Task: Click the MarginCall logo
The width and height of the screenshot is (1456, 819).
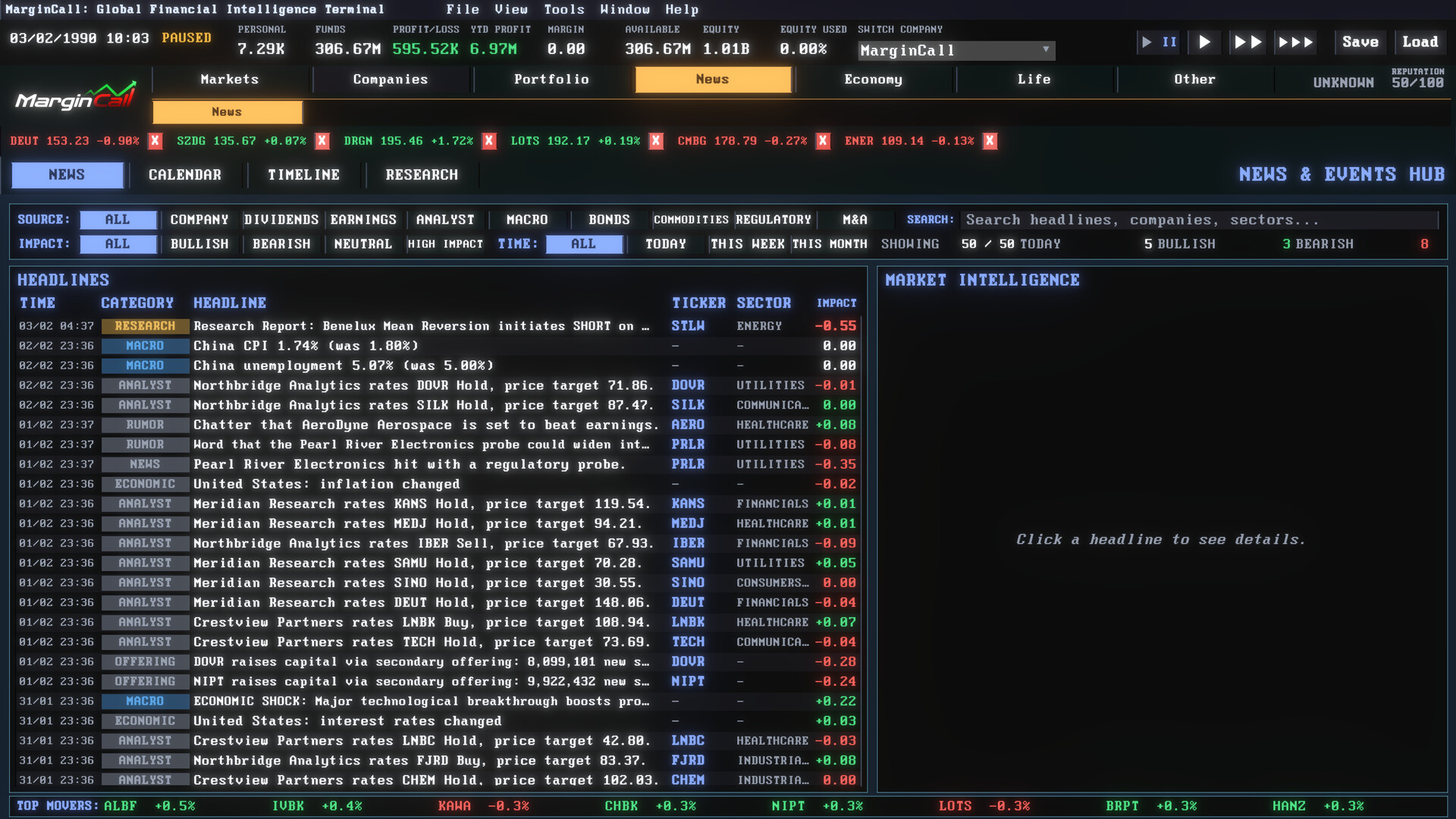Action: pos(76,96)
